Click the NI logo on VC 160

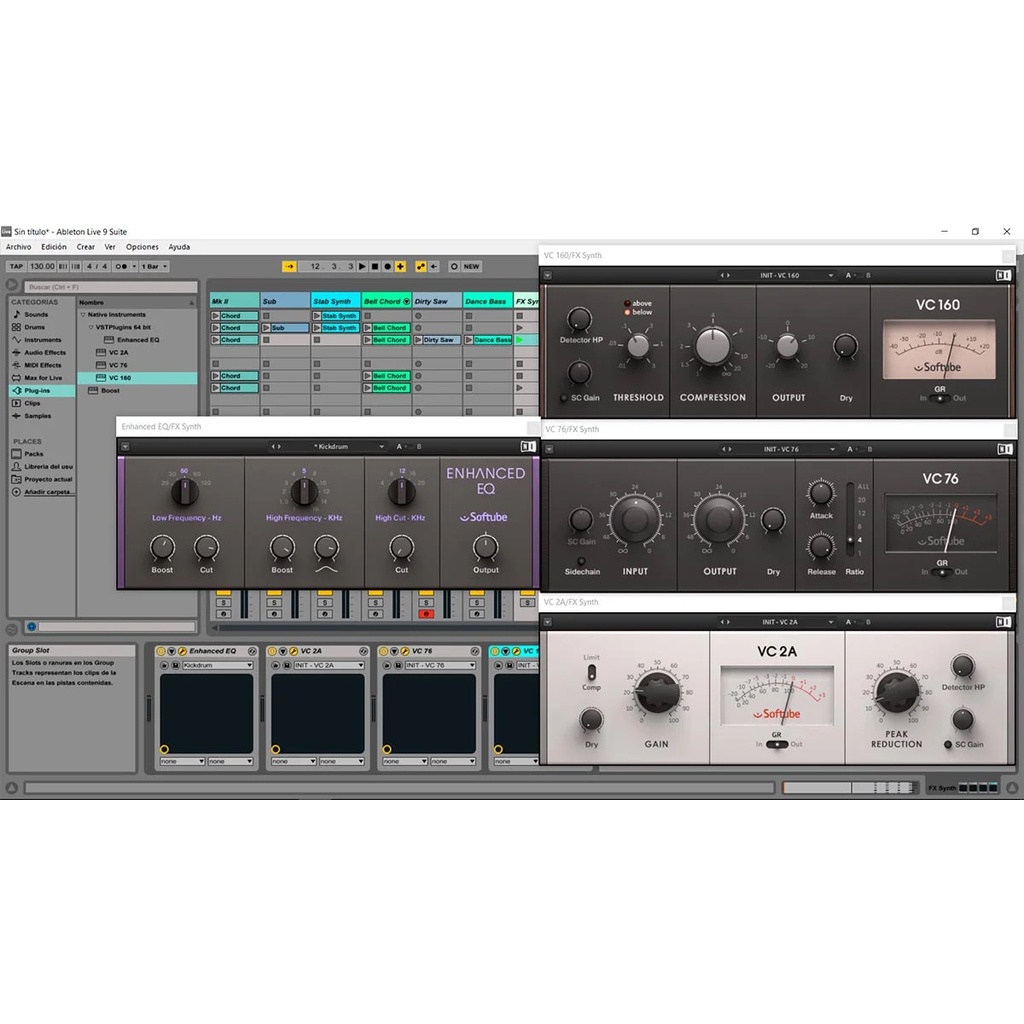click(x=1002, y=275)
